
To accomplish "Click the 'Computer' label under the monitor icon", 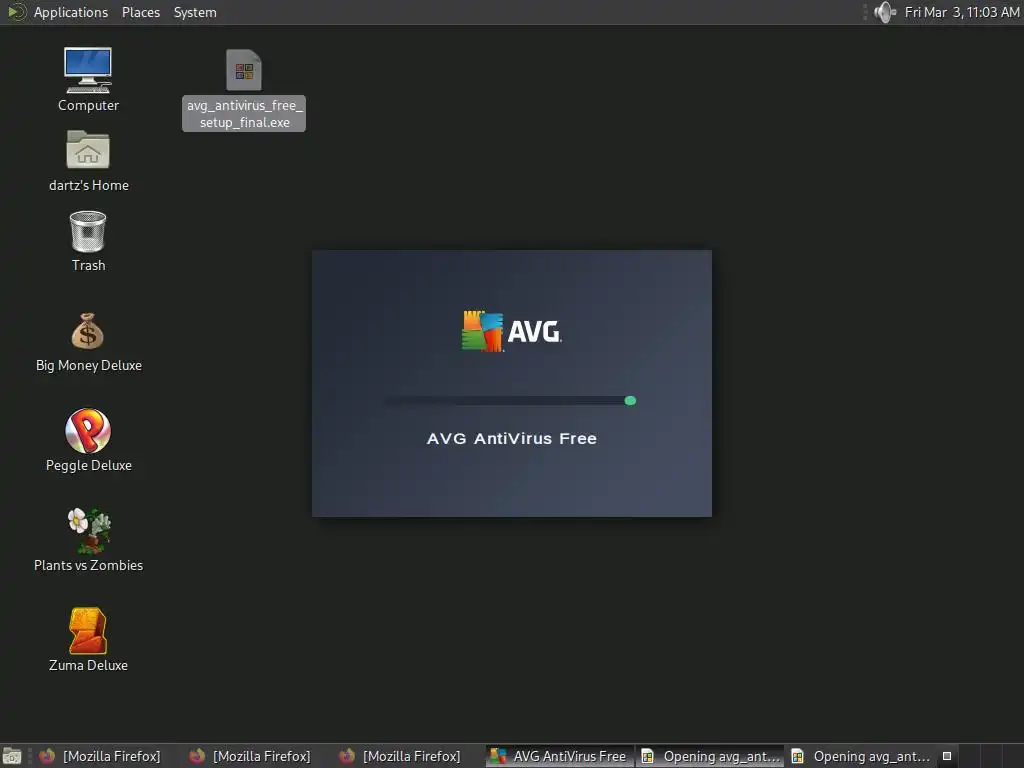I will click(88, 105).
